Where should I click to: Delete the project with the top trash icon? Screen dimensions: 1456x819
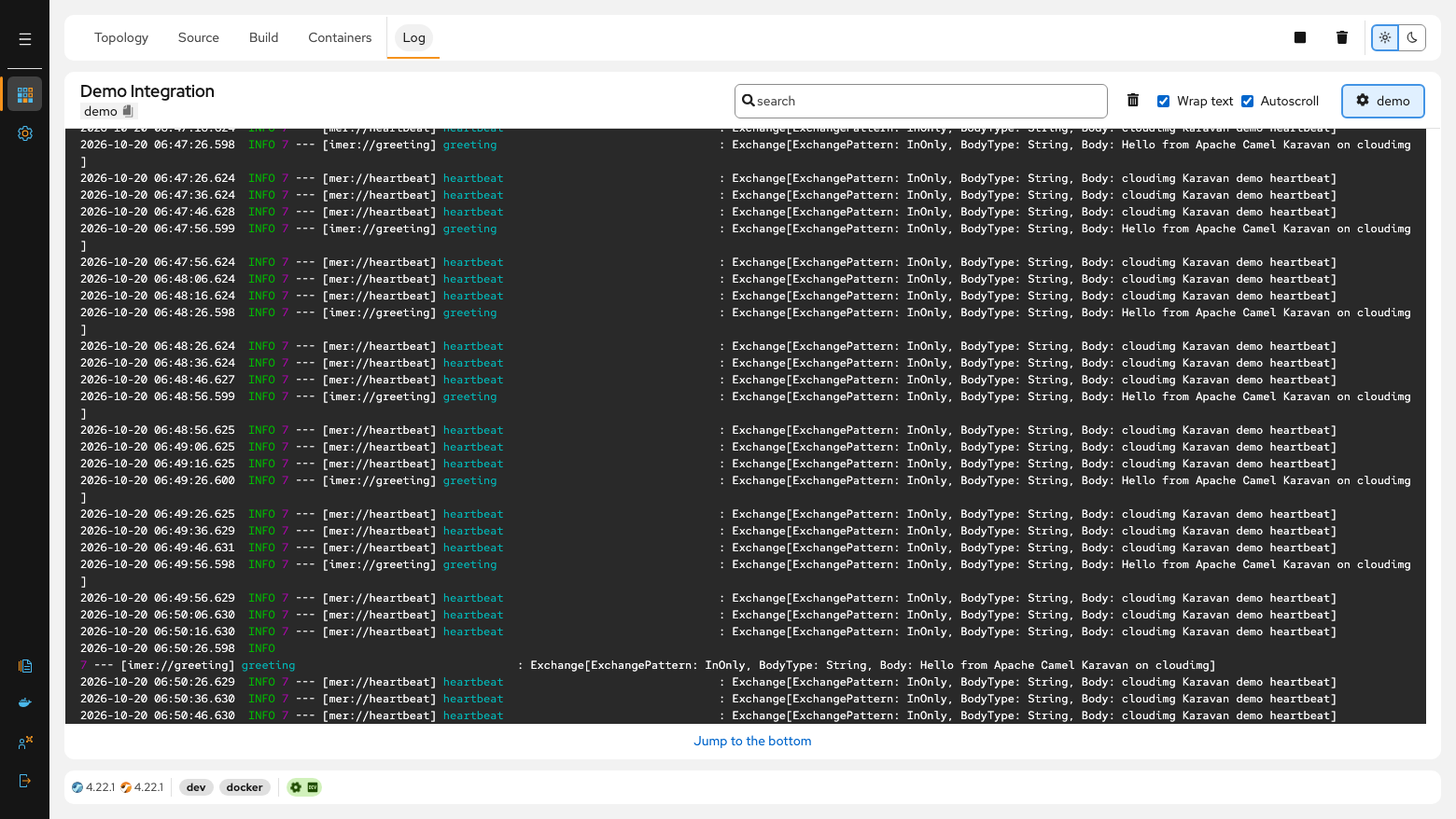(x=1342, y=37)
